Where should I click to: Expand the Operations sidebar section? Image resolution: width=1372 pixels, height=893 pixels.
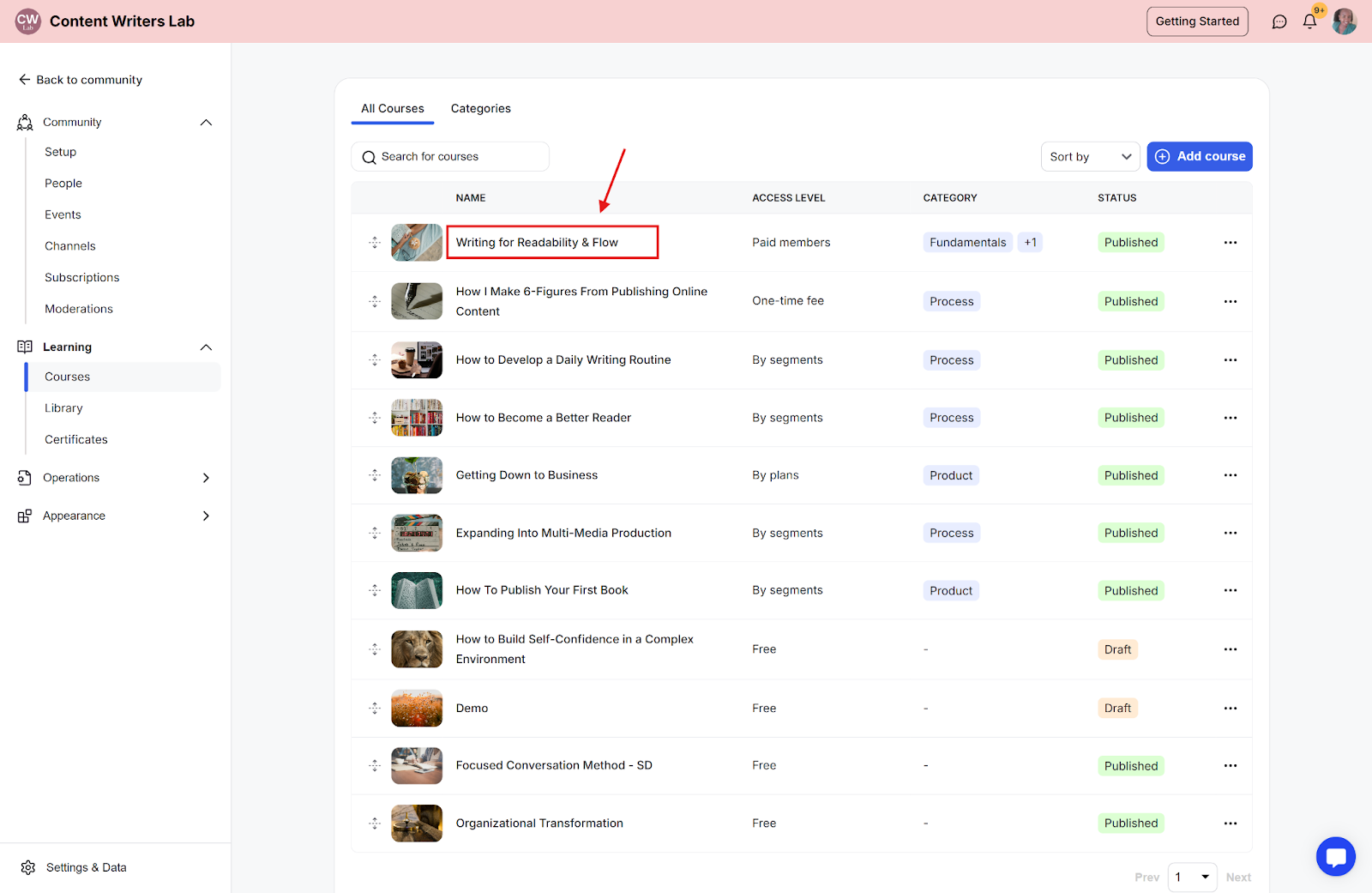pos(206,478)
